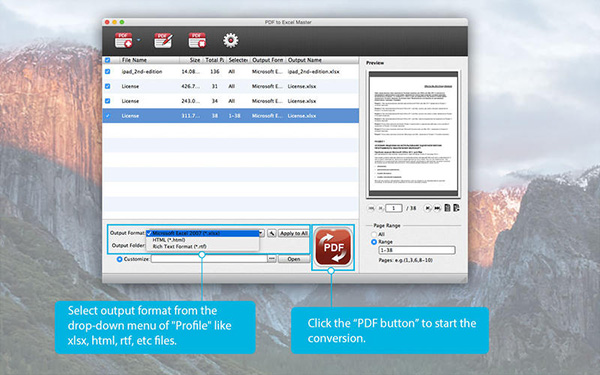600x375 pixels.
Task: Open Output Format cell in ipad_2nd-edition row
Action: [x=267, y=72]
